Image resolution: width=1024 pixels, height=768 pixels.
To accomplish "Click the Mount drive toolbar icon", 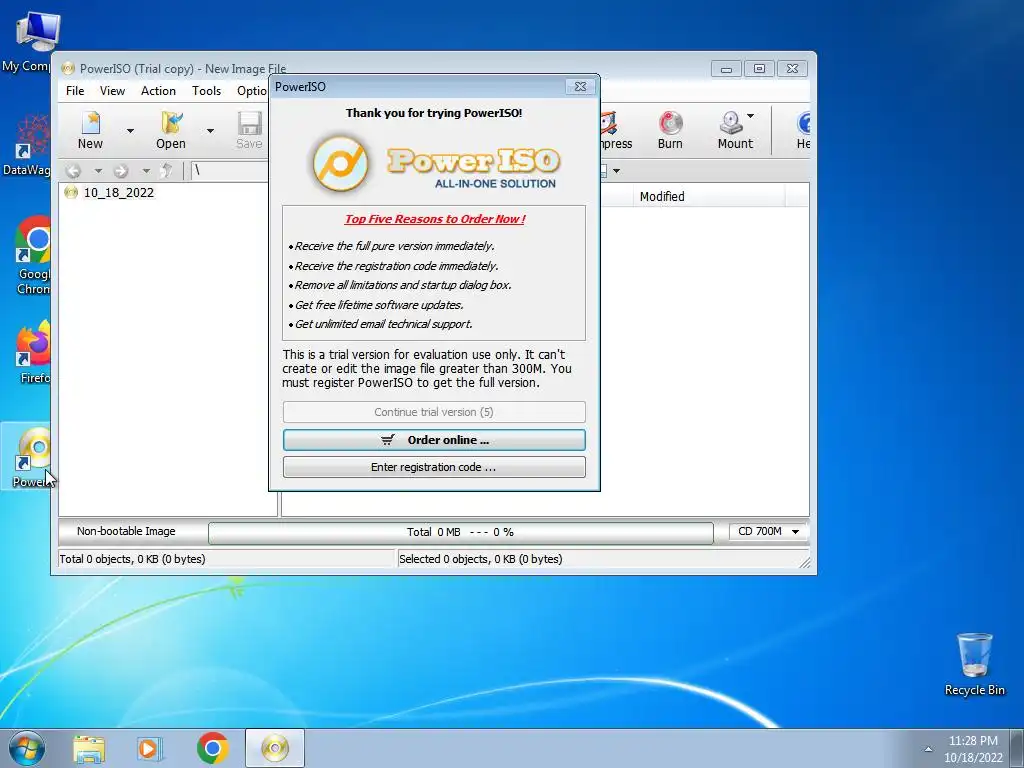I will (x=735, y=130).
